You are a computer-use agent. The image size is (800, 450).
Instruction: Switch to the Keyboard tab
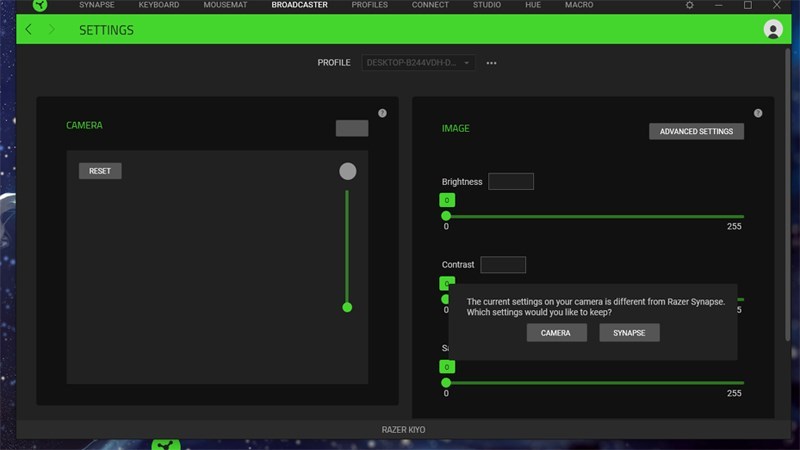pyautogui.click(x=159, y=5)
